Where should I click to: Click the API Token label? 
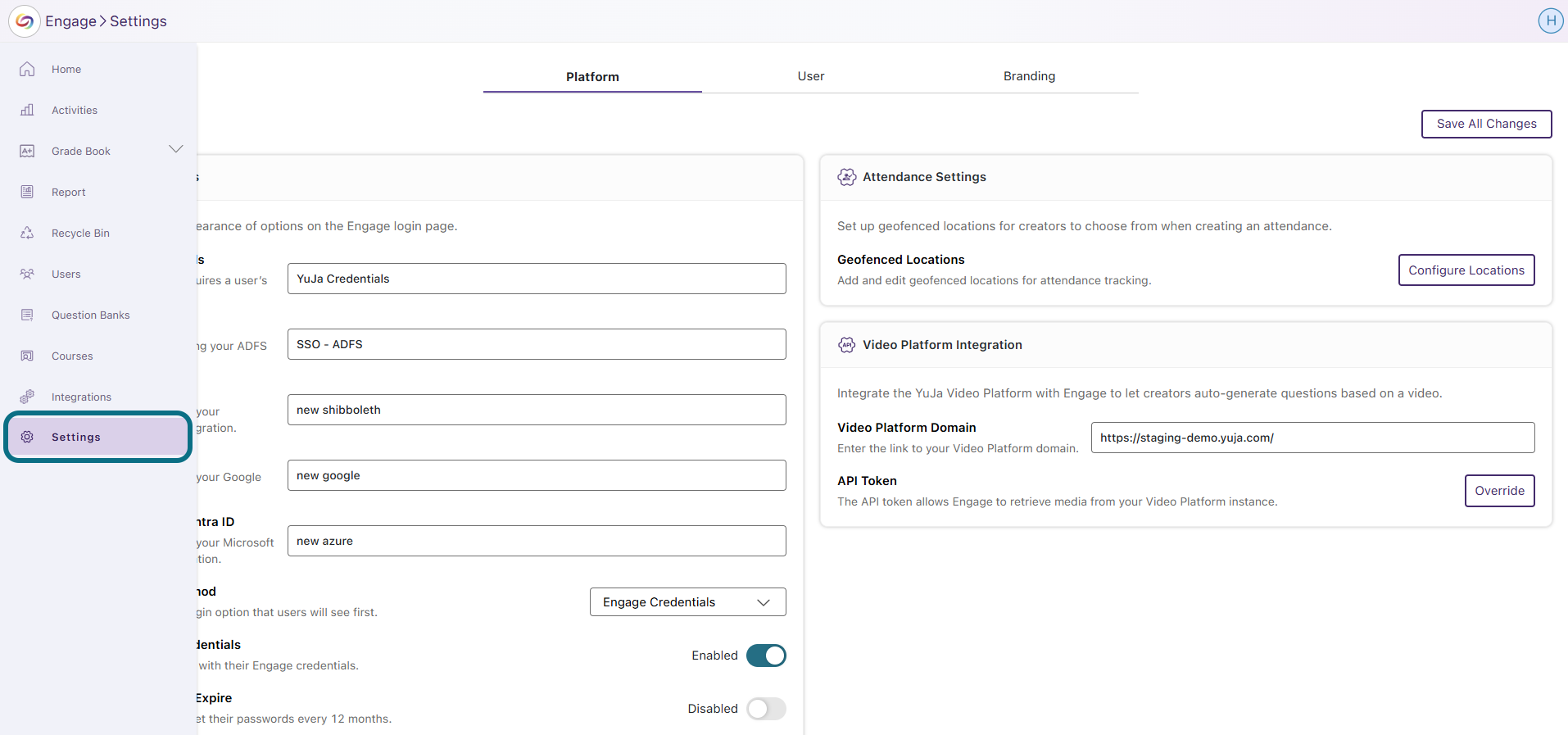tap(867, 481)
